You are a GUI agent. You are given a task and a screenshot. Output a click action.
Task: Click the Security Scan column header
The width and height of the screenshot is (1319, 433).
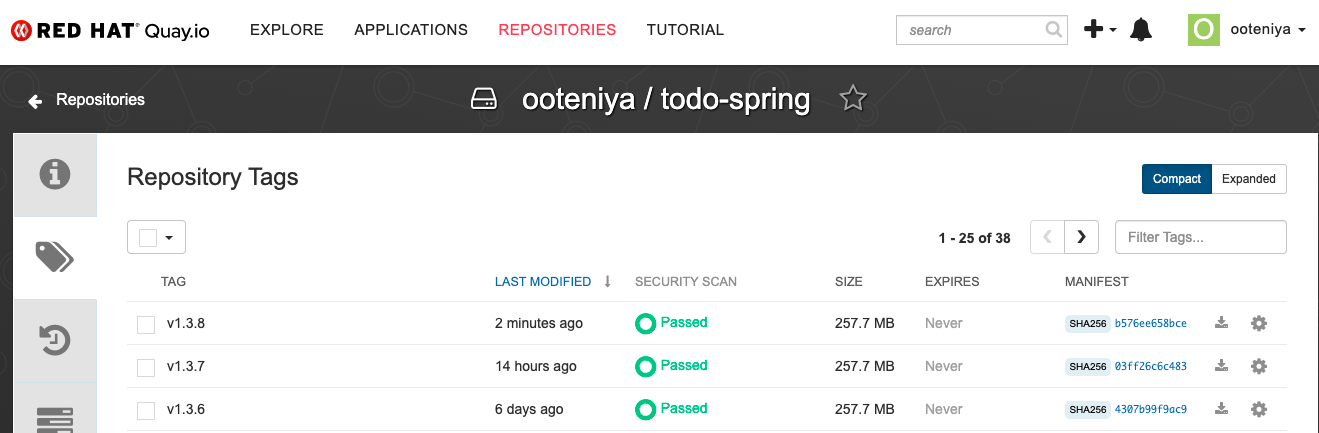click(686, 282)
